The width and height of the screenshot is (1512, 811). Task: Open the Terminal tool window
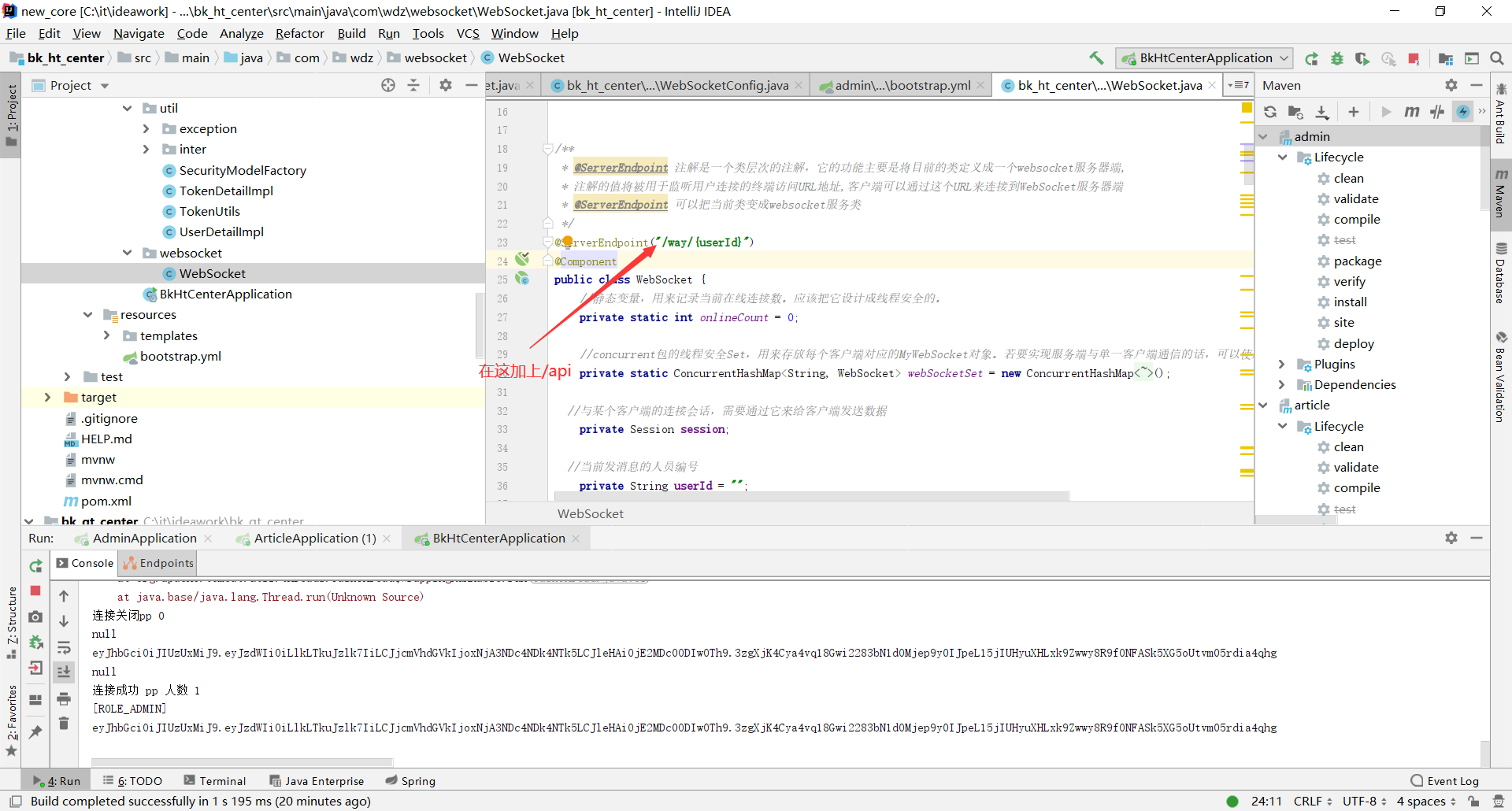(x=215, y=780)
